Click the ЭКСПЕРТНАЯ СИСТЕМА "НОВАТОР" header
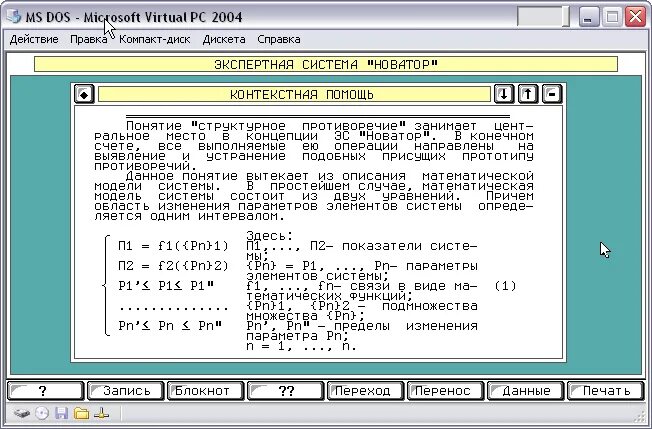This screenshot has height=429, width=652. point(326,64)
